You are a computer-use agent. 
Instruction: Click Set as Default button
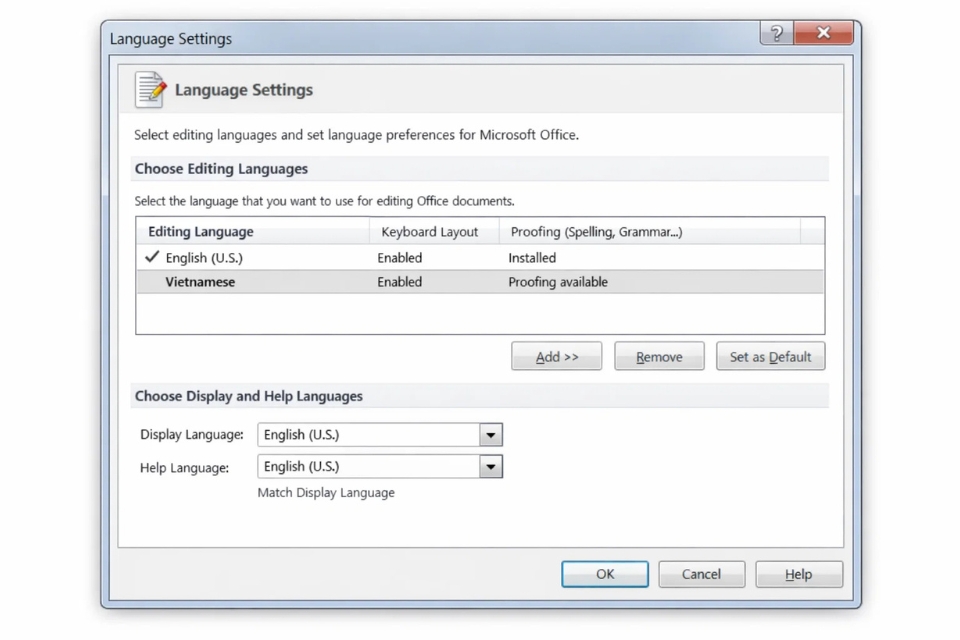point(770,357)
